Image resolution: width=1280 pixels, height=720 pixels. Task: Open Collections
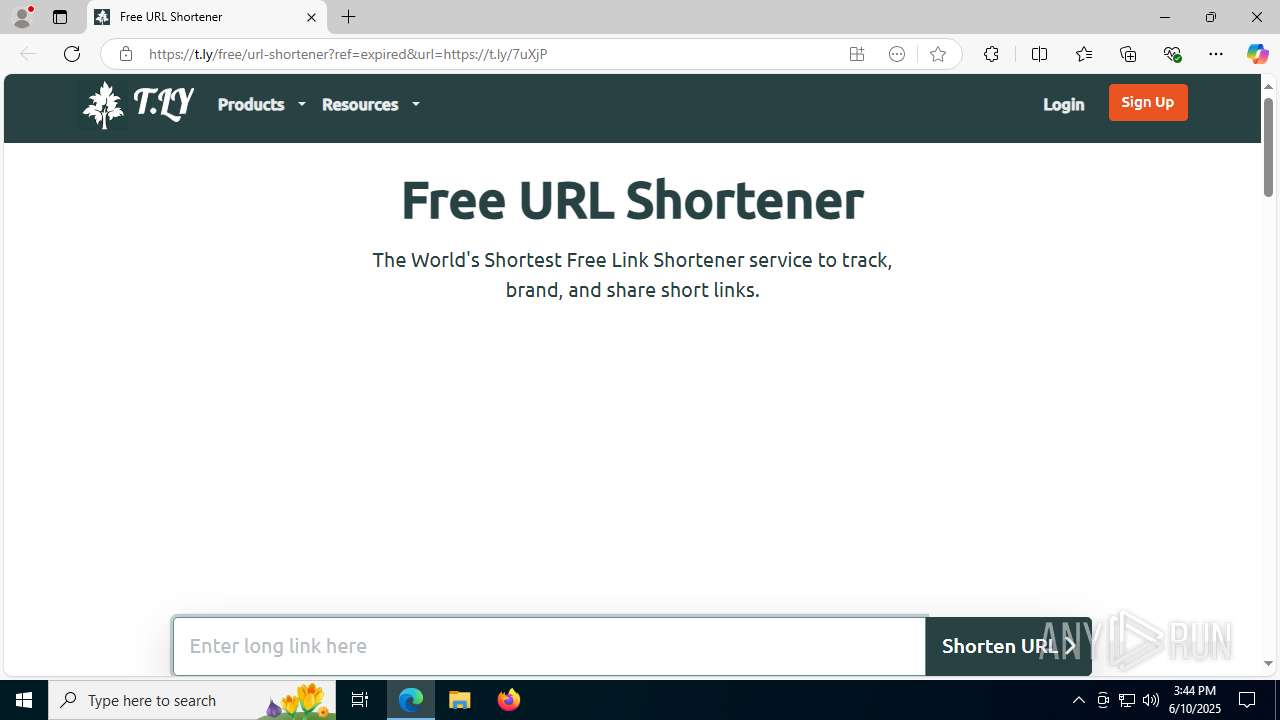click(1128, 54)
